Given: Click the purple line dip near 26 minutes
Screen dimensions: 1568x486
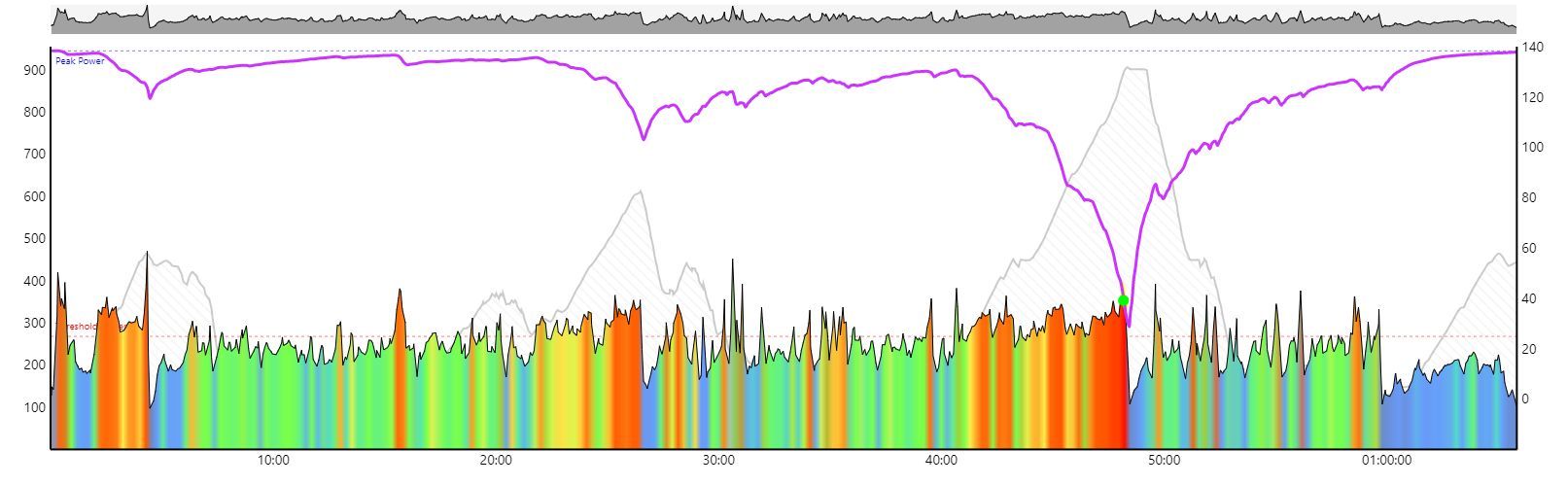Looking at the screenshot, I should [644, 139].
